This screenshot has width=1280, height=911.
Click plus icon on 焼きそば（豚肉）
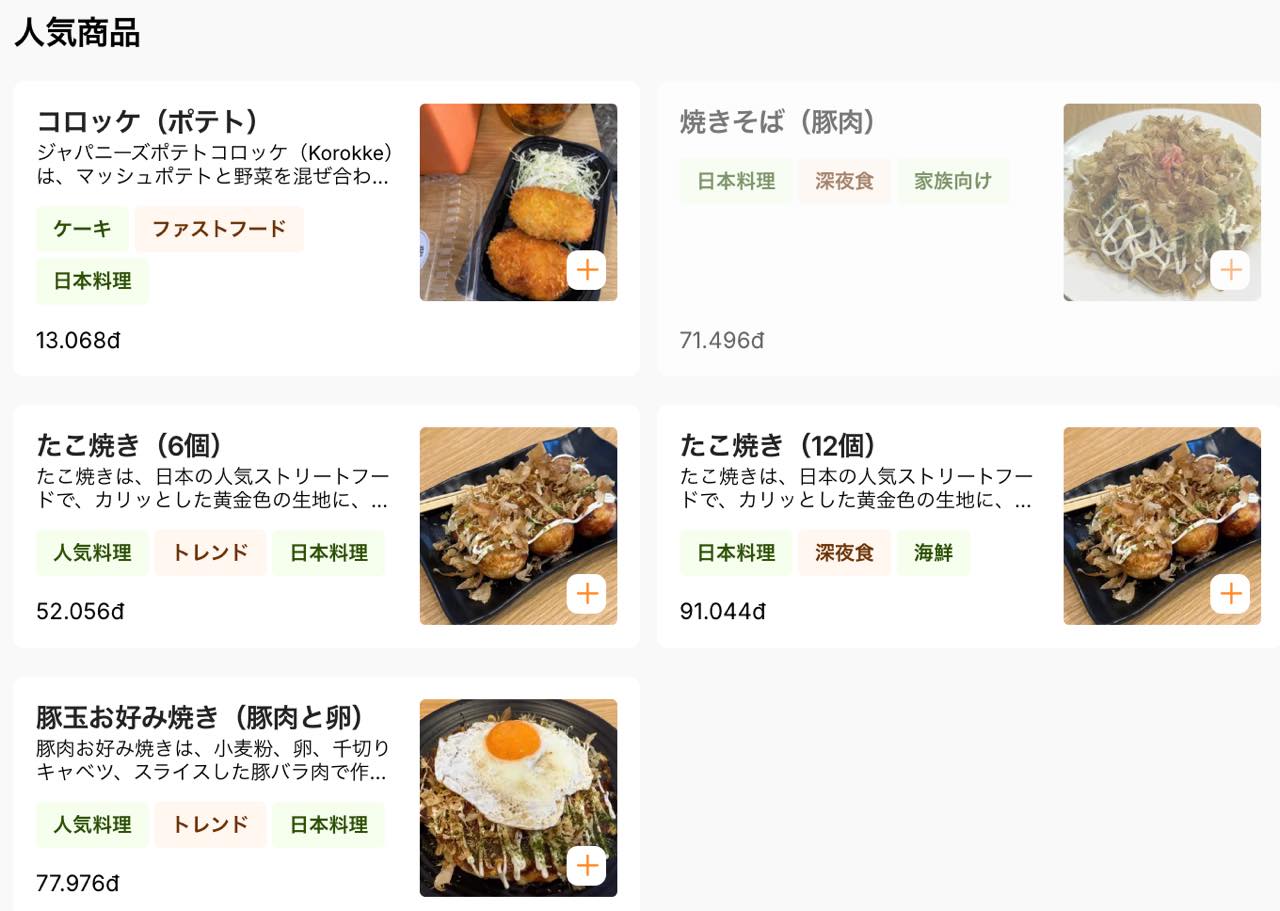pos(1230,270)
